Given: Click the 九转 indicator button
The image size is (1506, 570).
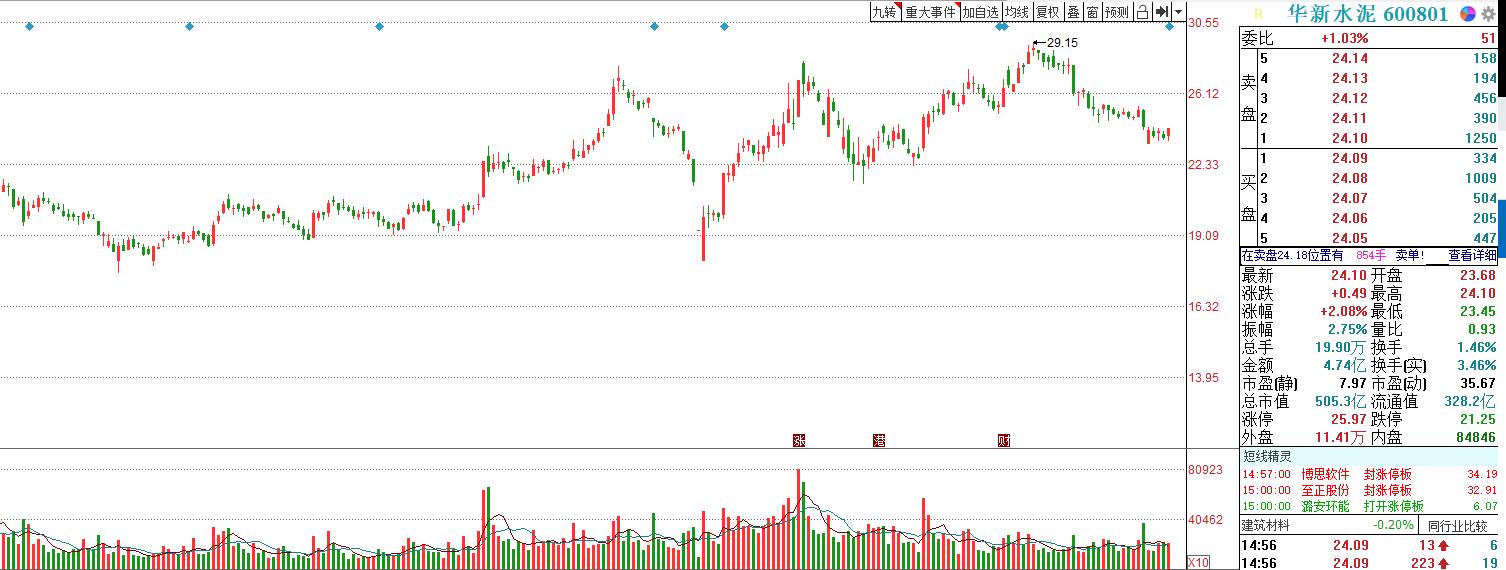Looking at the screenshot, I should pyautogui.click(x=886, y=12).
